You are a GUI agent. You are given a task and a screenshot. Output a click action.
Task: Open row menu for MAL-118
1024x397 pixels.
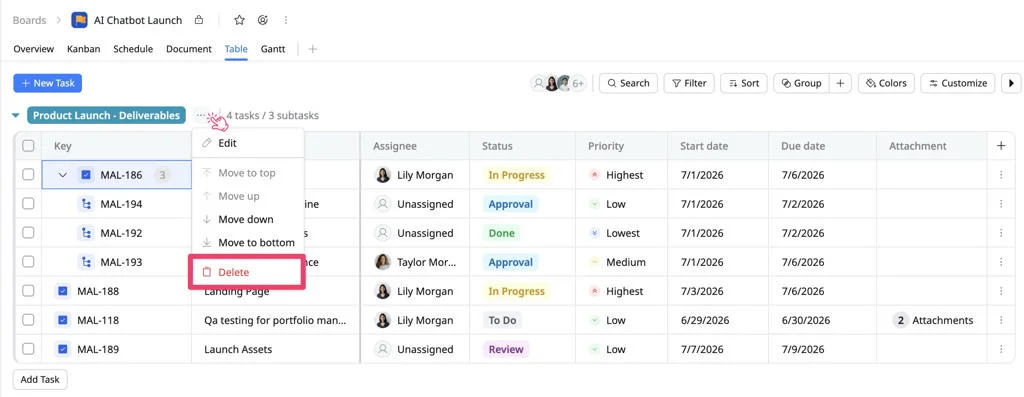1001,320
